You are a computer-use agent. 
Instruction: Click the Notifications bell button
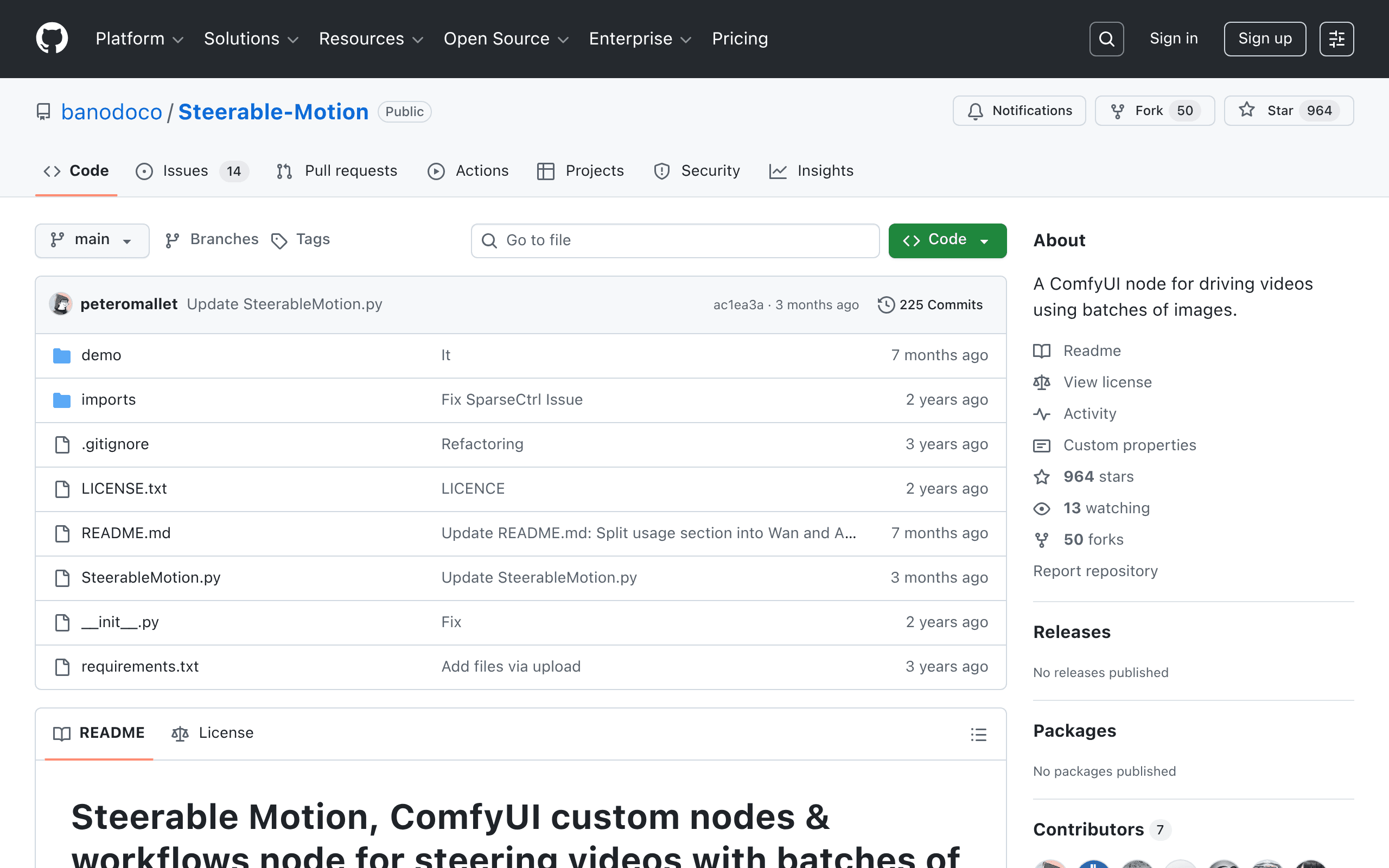pyautogui.click(x=1019, y=111)
